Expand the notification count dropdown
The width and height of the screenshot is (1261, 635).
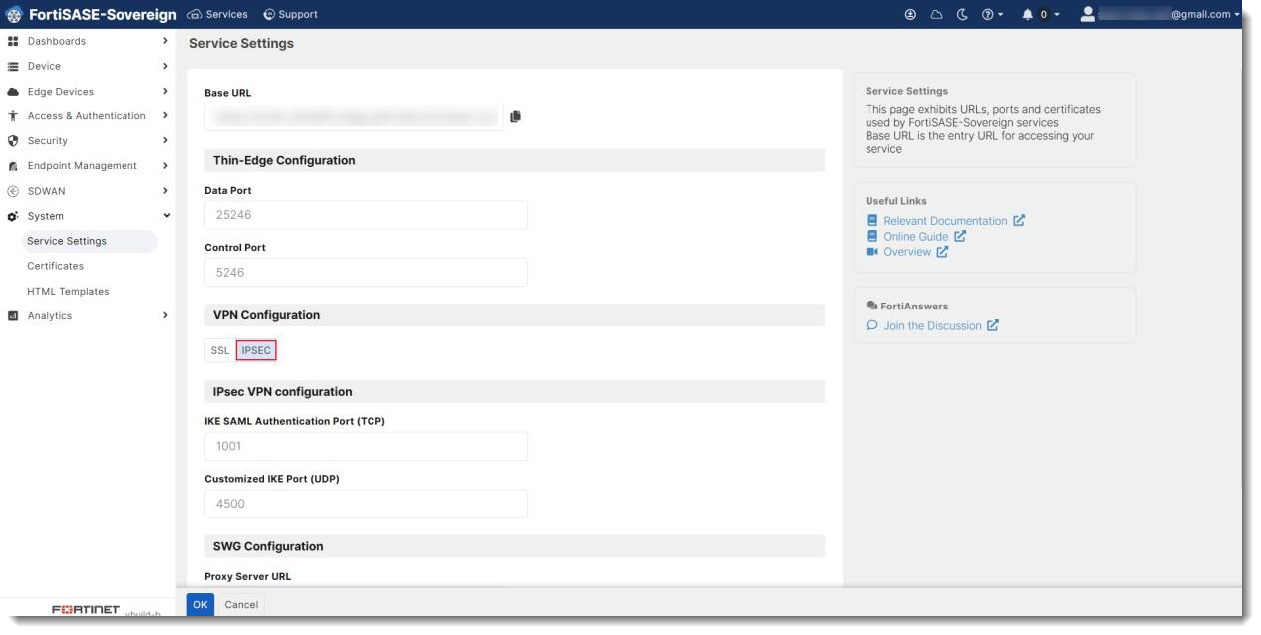[x=1057, y=14]
